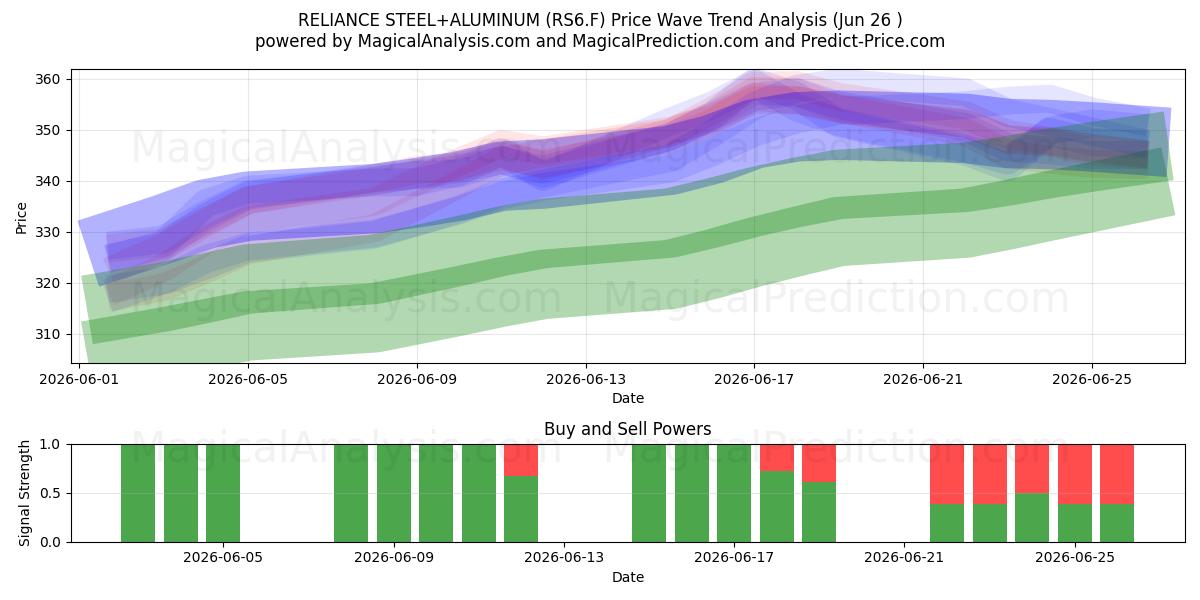1200x600 pixels.
Task: Click the 320 tick on the price axis
Action: pyautogui.click(x=47, y=283)
